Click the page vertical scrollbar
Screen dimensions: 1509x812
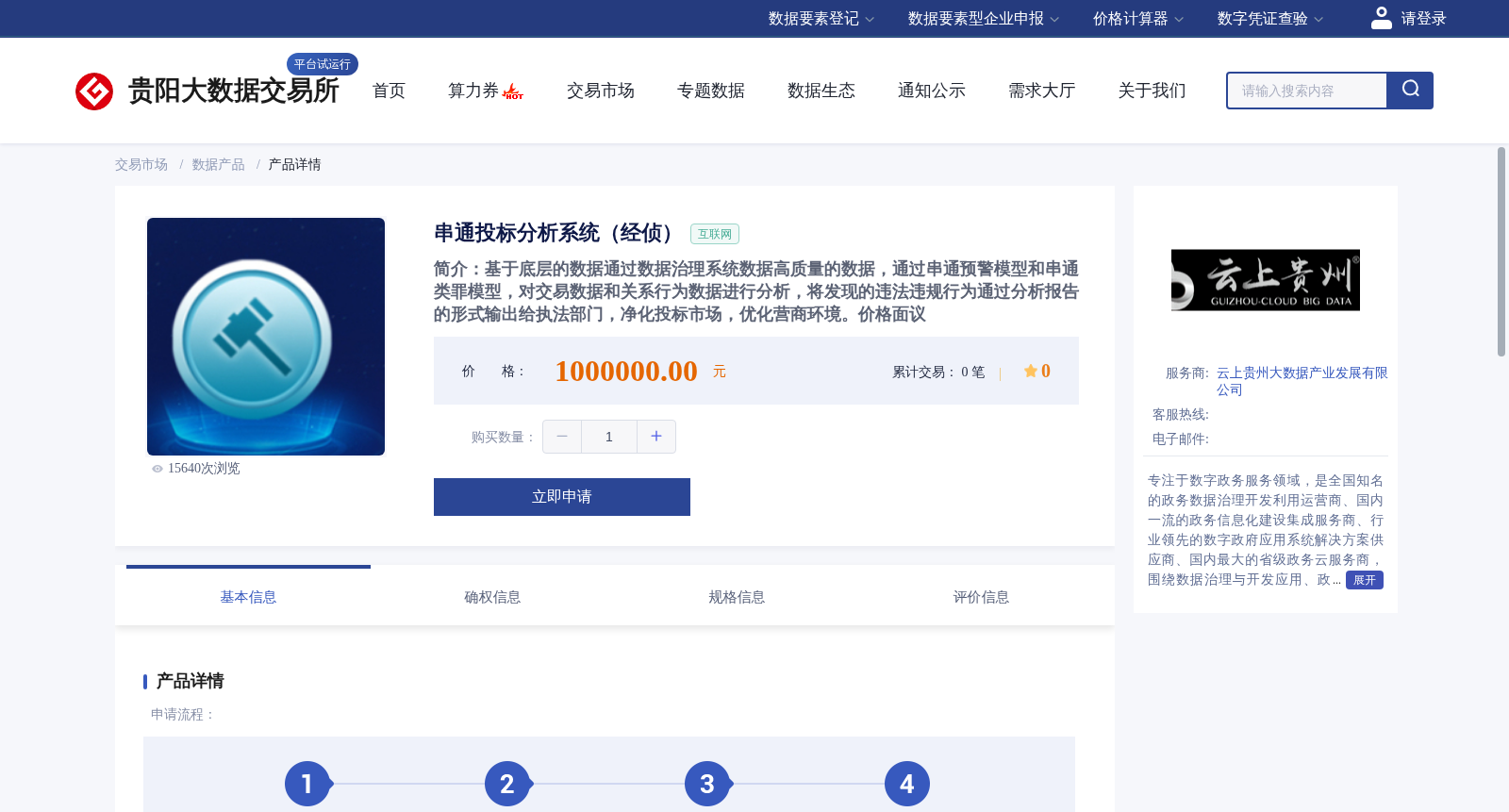pos(1501,251)
